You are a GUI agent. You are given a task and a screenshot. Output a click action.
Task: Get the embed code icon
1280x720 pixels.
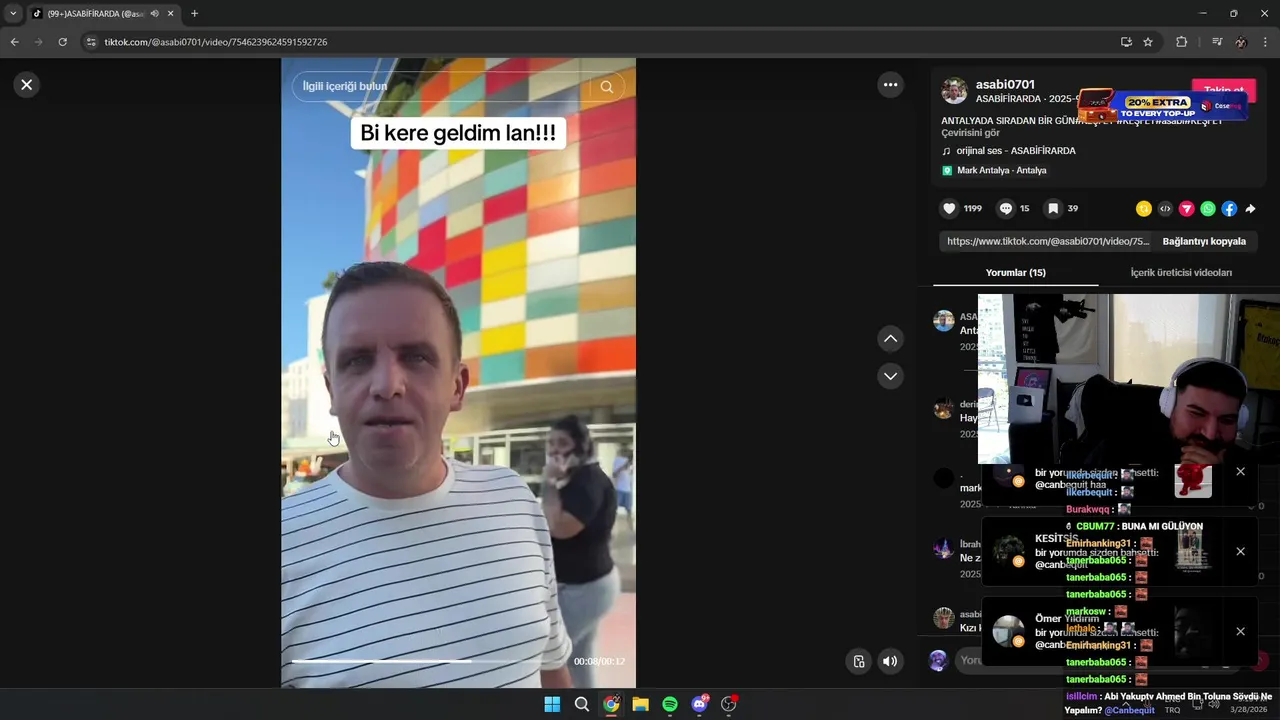point(1165,209)
